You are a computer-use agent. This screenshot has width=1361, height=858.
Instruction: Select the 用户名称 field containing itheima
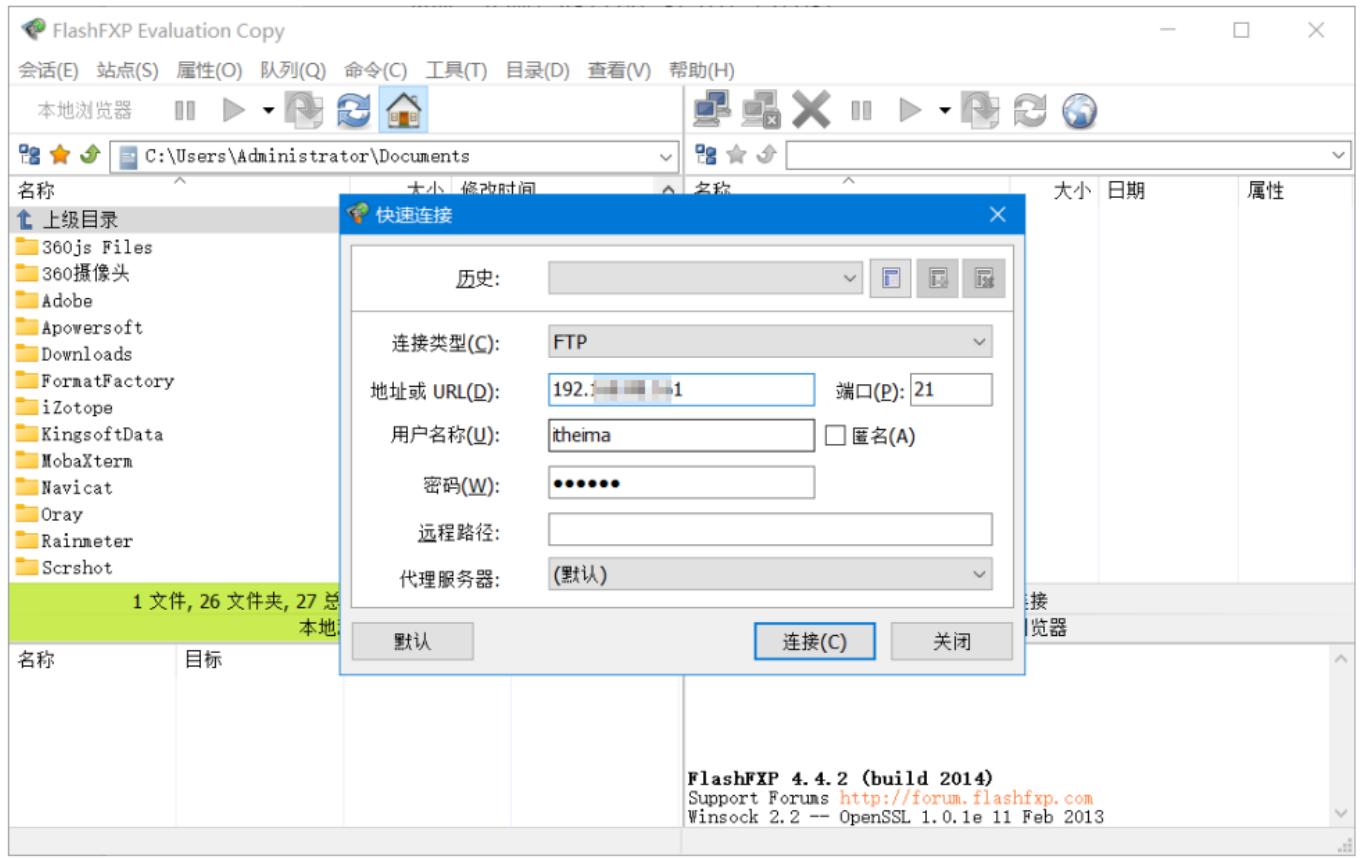(682, 435)
